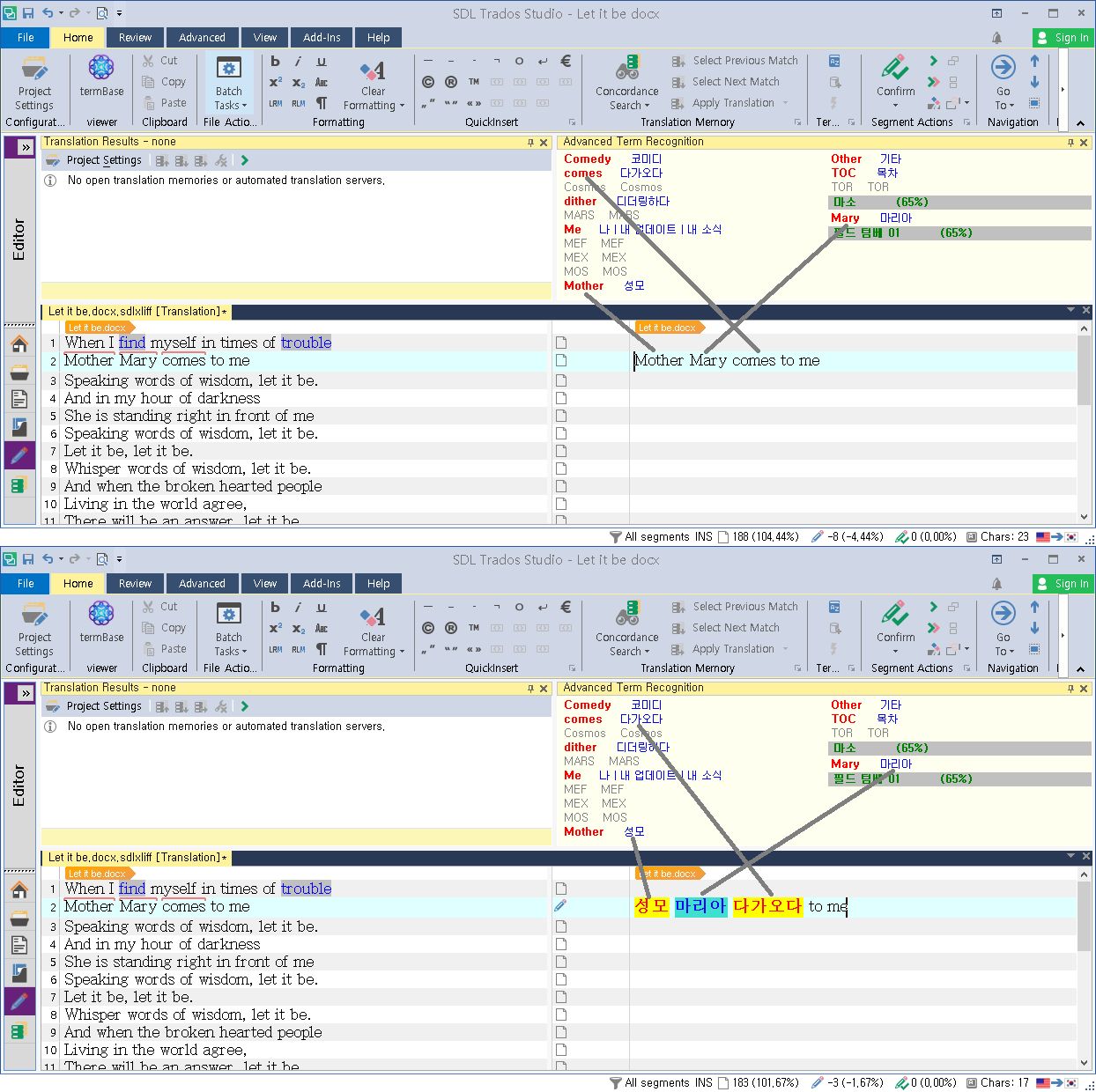The width and height of the screenshot is (1096, 1092).
Task: Open Reports view in lower window sidebar
Action: (x=19, y=973)
